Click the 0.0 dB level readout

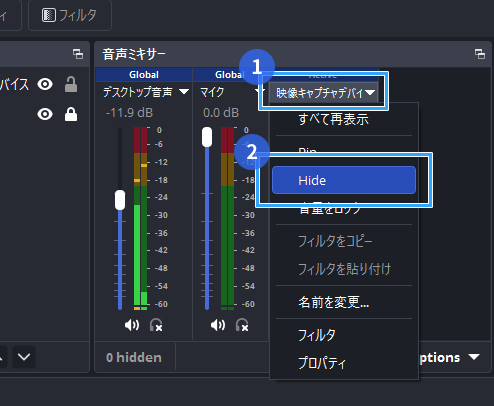[x=221, y=113]
